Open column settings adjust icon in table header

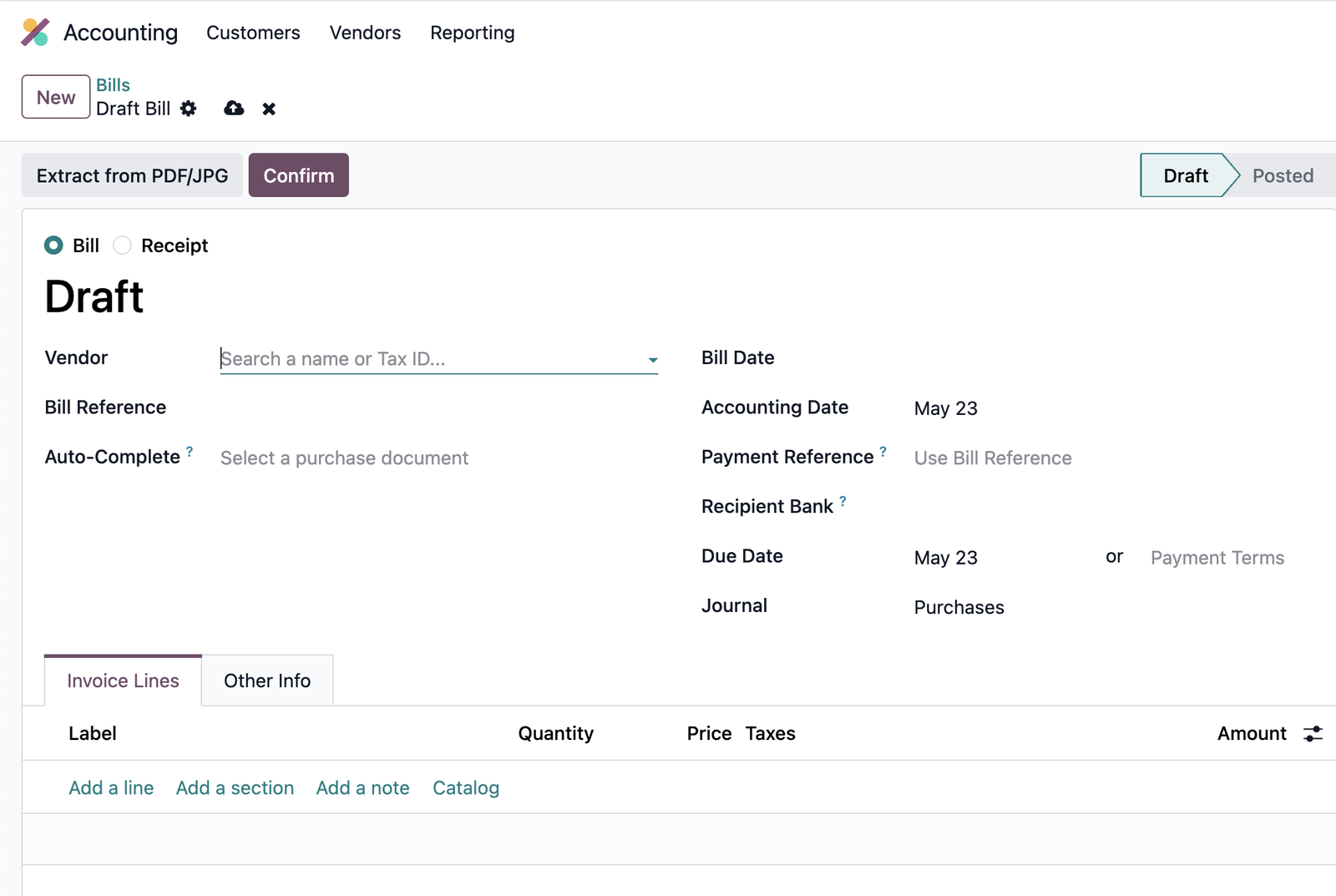(x=1313, y=733)
